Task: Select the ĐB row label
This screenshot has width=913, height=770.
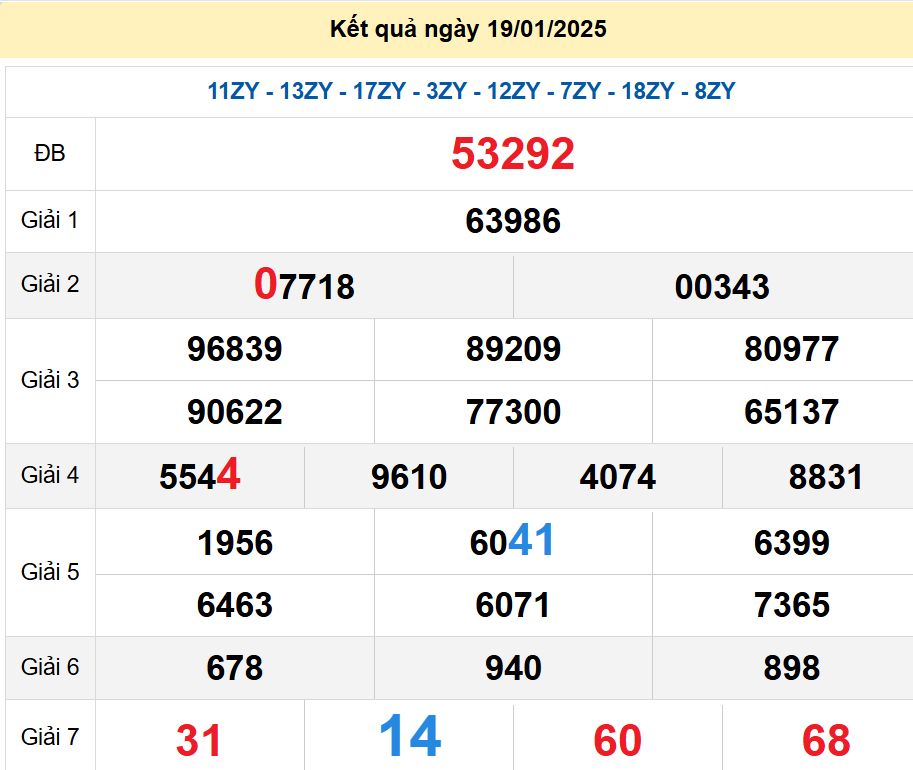Action: pyautogui.click(x=50, y=154)
